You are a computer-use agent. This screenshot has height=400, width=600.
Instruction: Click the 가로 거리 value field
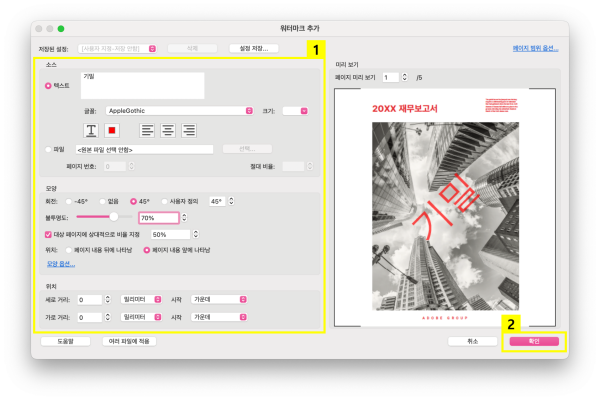(x=90, y=317)
